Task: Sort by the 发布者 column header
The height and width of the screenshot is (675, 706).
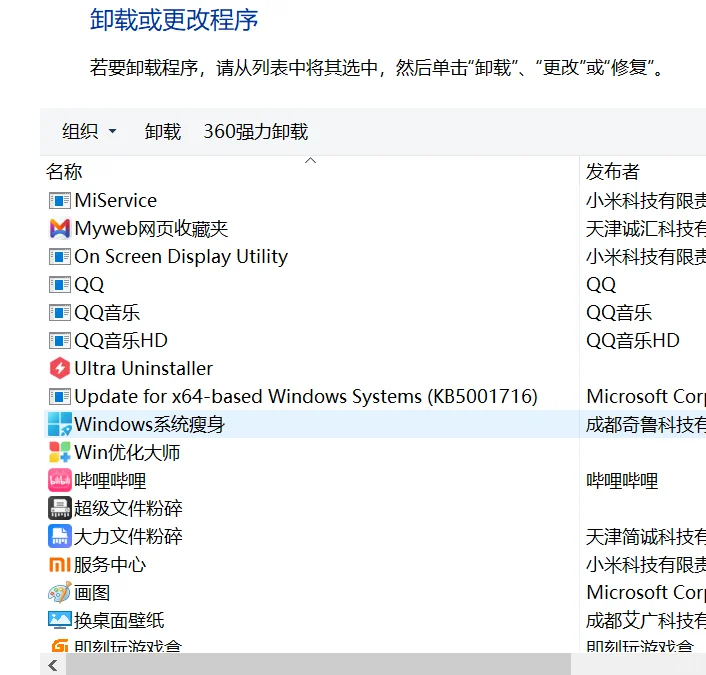Action: point(612,172)
